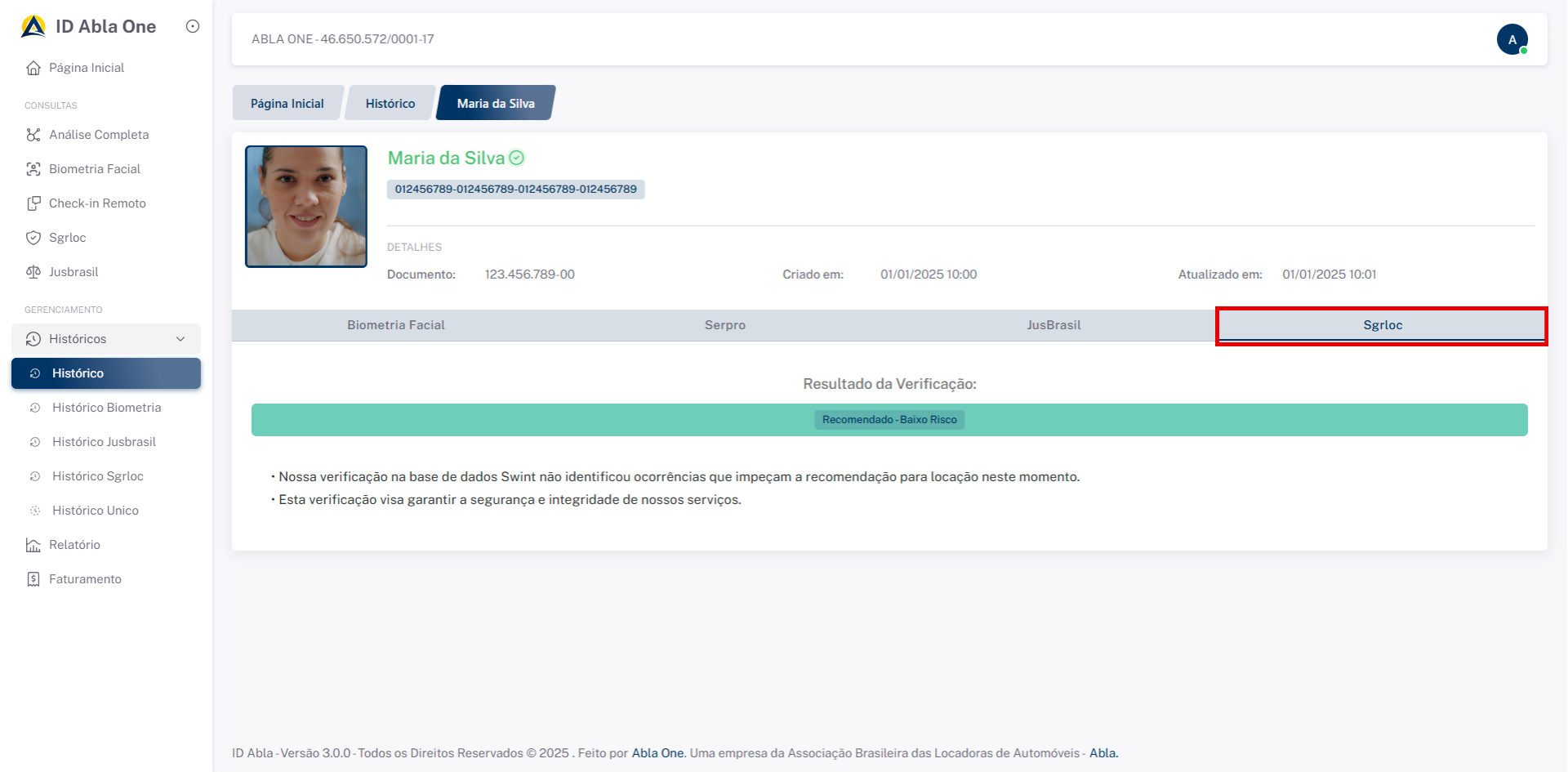1568x772 pixels.
Task: Open Análise Completa from the sidebar
Action: [98, 135]
